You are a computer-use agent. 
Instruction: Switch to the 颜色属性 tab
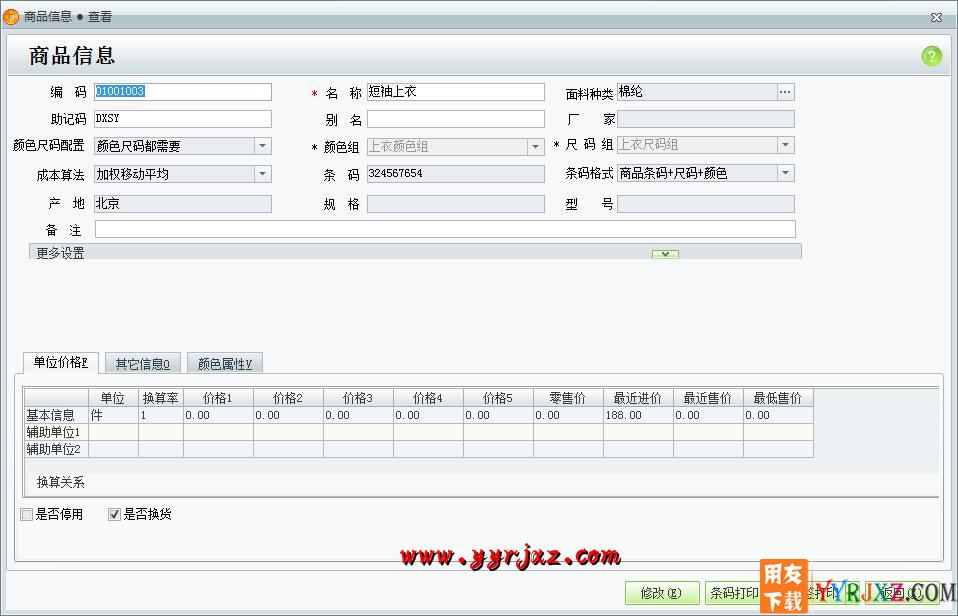click(x=224, y=364)
